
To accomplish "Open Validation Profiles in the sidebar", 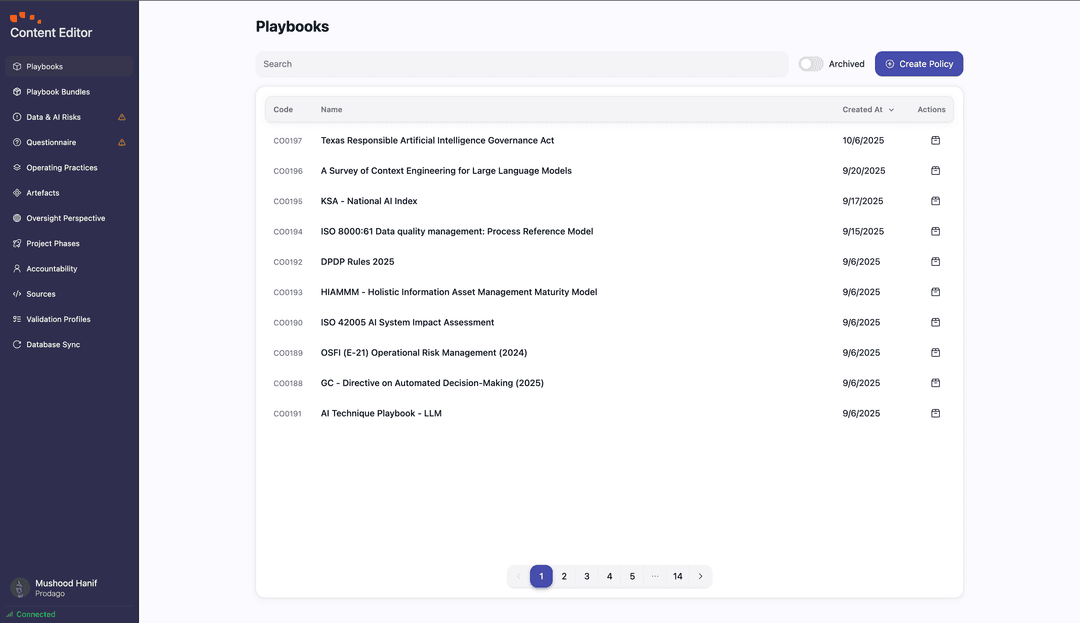I will pos(58,320).
